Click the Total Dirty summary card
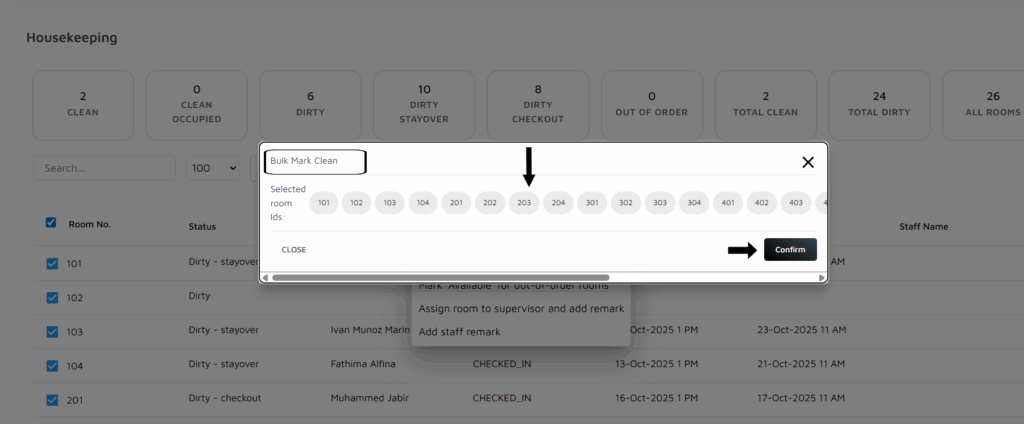Viewport: 1024px width, 424px height. coord(879,105)
